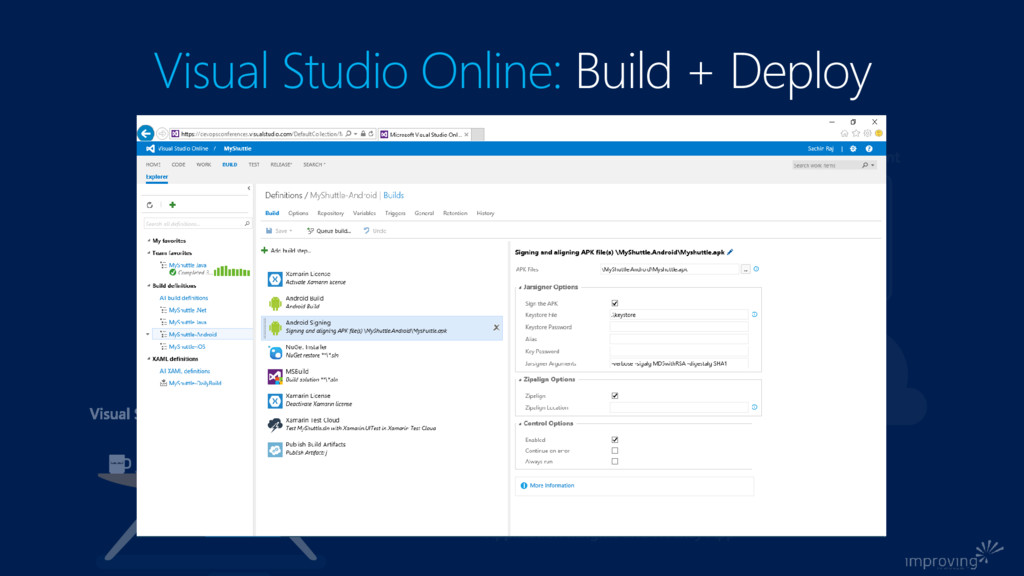Image resolution: width=1024 pixels, height=576 pixels.
Task: Click the Keystore Password input field
Action: [x=678, y=327]
